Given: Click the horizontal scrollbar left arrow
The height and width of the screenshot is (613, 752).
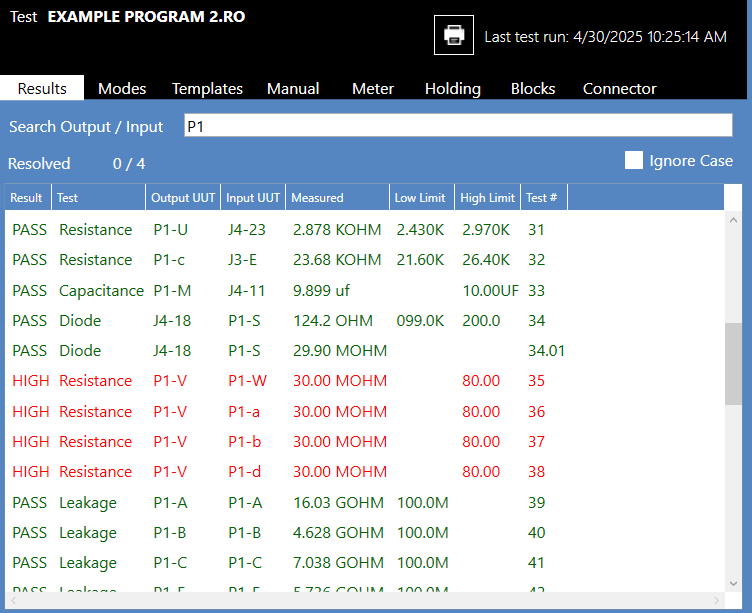Looking at the screenshot, I should (13, 601).
